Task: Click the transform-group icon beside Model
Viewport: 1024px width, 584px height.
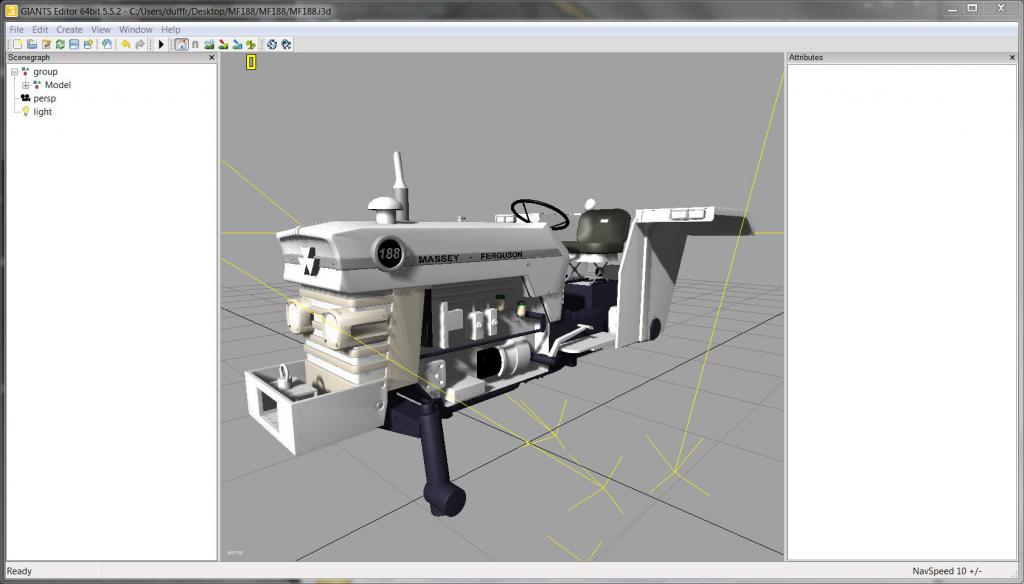Action: [x=37, y=85]
